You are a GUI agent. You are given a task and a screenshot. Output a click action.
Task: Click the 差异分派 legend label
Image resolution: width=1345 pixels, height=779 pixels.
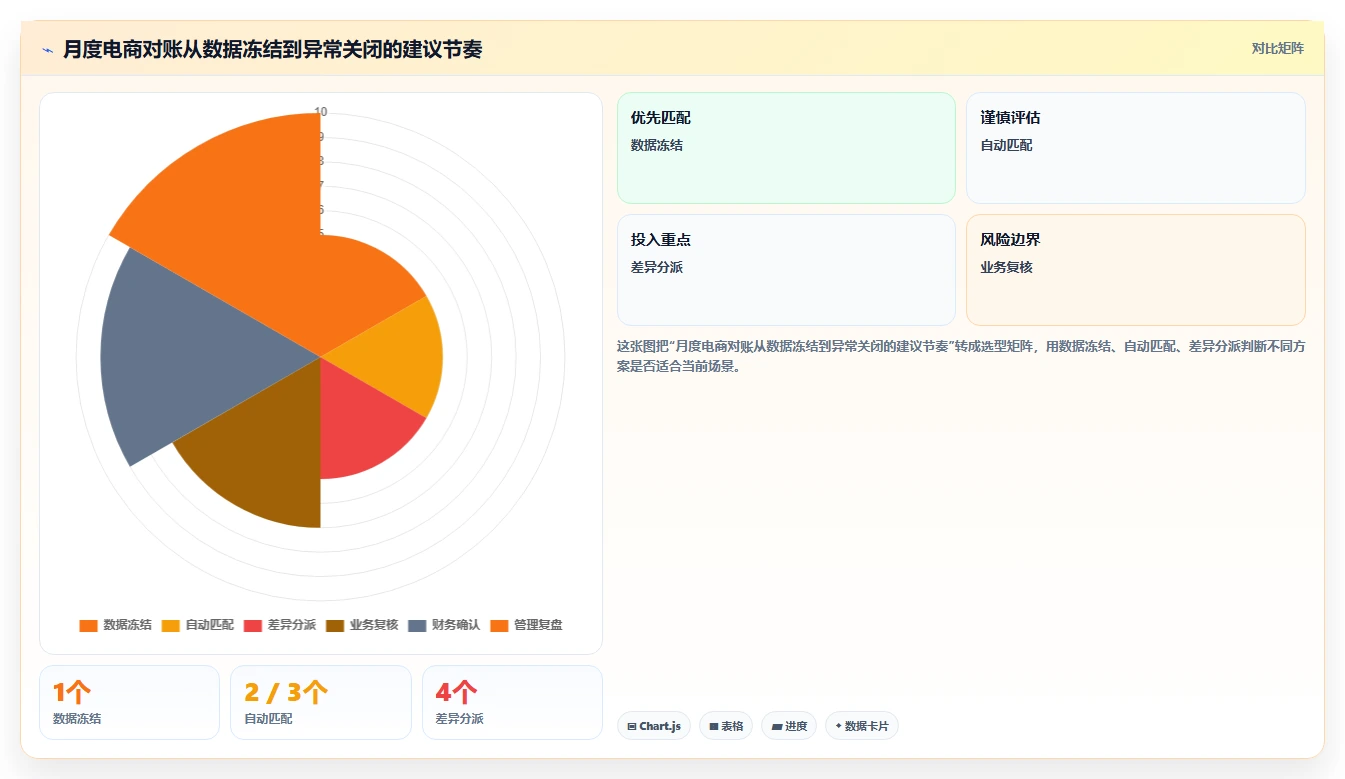[292, 625]
